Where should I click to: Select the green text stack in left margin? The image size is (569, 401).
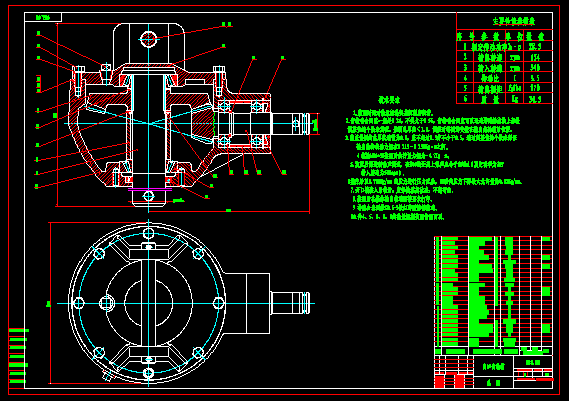(x=18, y=356)
